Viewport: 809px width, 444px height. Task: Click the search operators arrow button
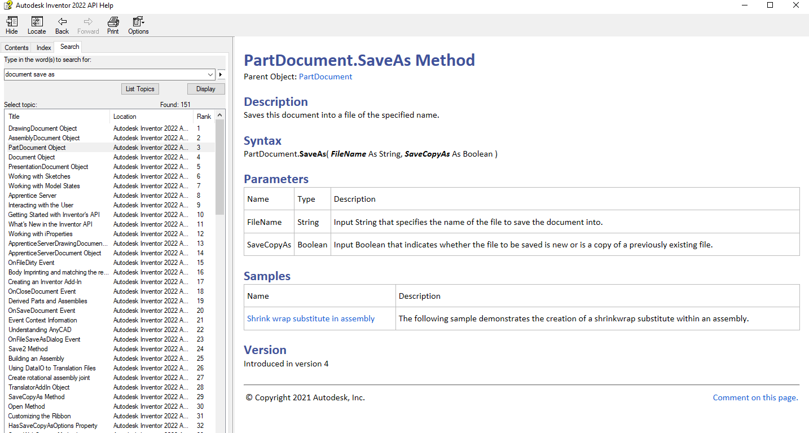[x=221, y=74]
